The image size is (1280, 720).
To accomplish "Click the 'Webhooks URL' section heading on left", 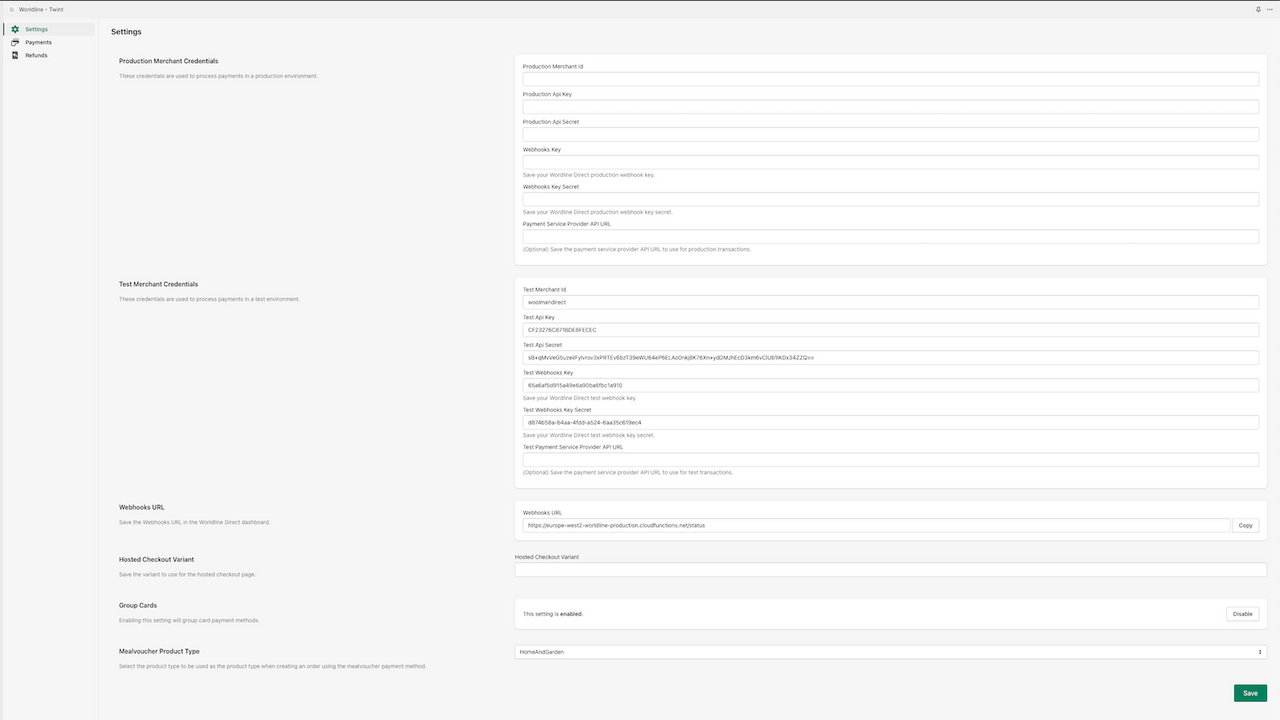I will 142,507.
